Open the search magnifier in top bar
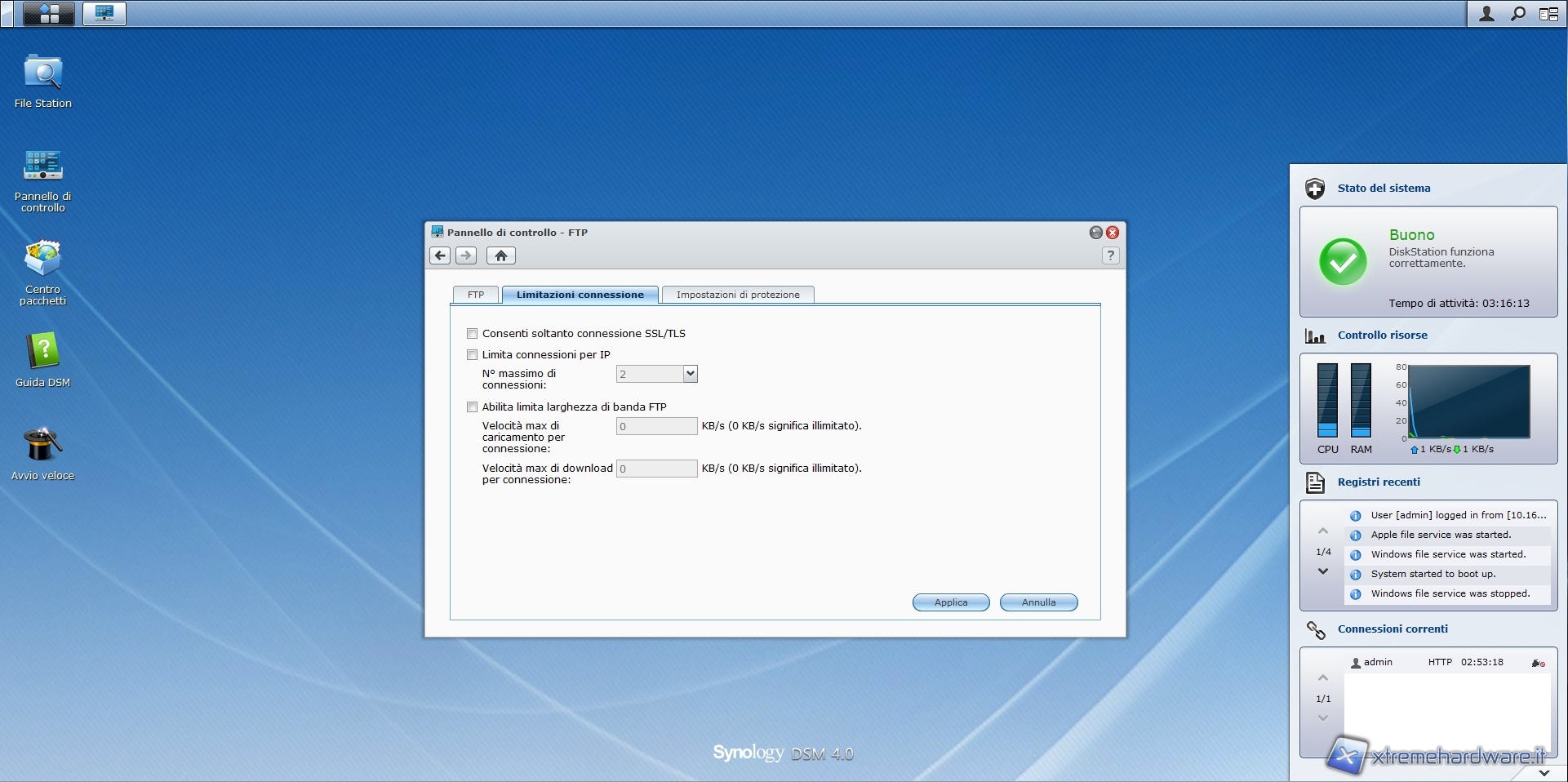1568x782 pixels. (x=1518, y=14)
